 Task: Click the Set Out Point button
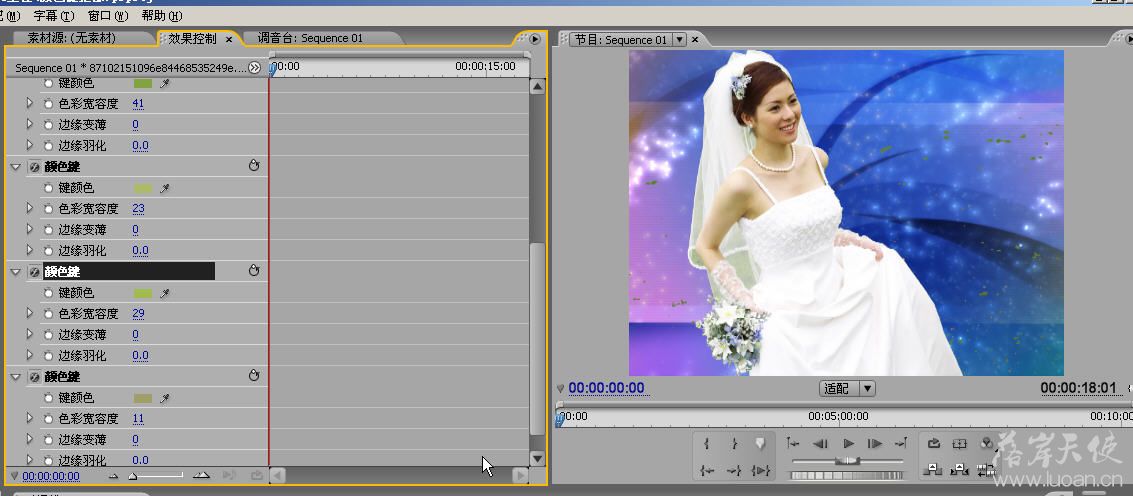coord(734,443)
